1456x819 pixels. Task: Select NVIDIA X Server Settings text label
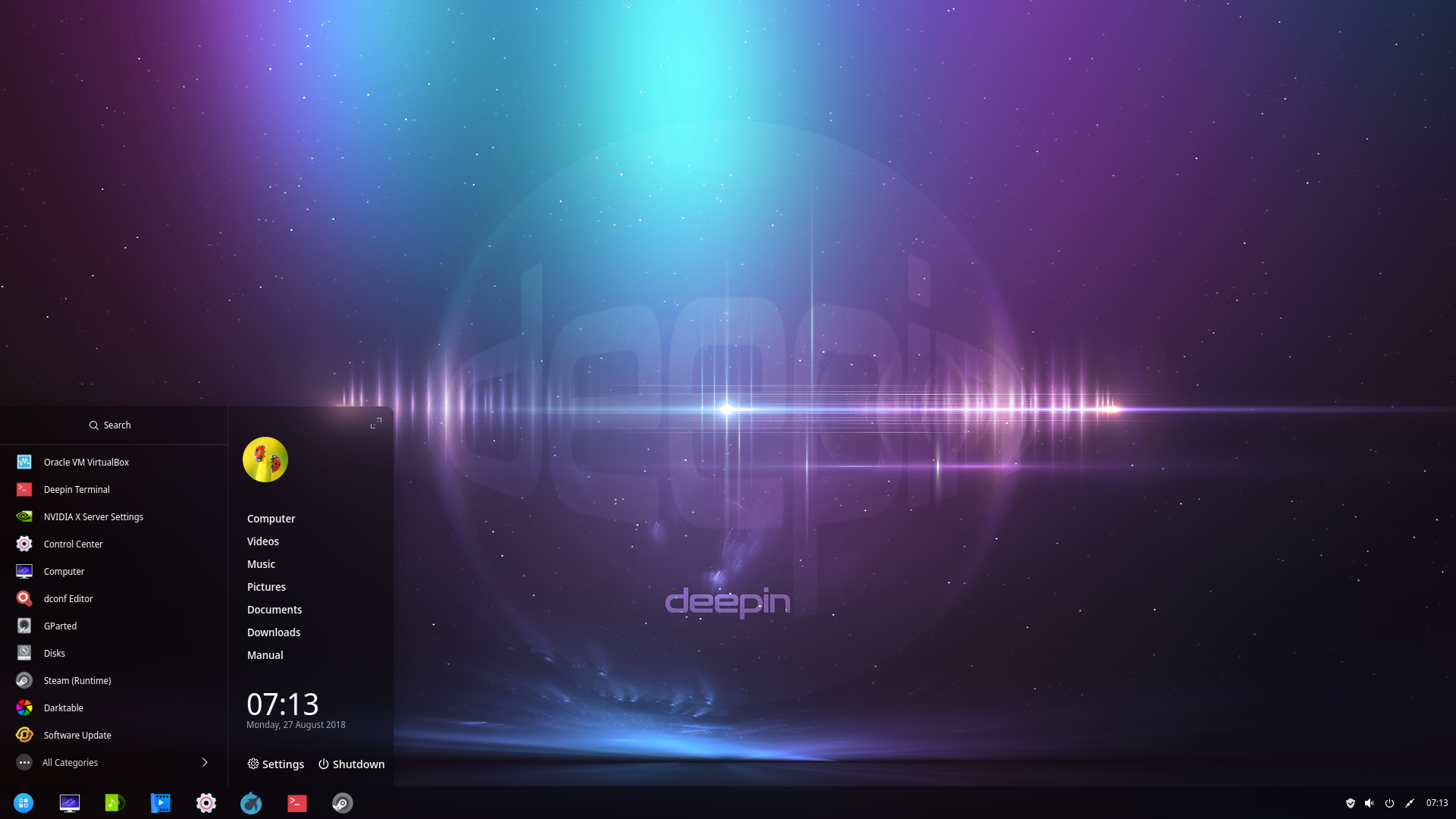coord(93,516)
